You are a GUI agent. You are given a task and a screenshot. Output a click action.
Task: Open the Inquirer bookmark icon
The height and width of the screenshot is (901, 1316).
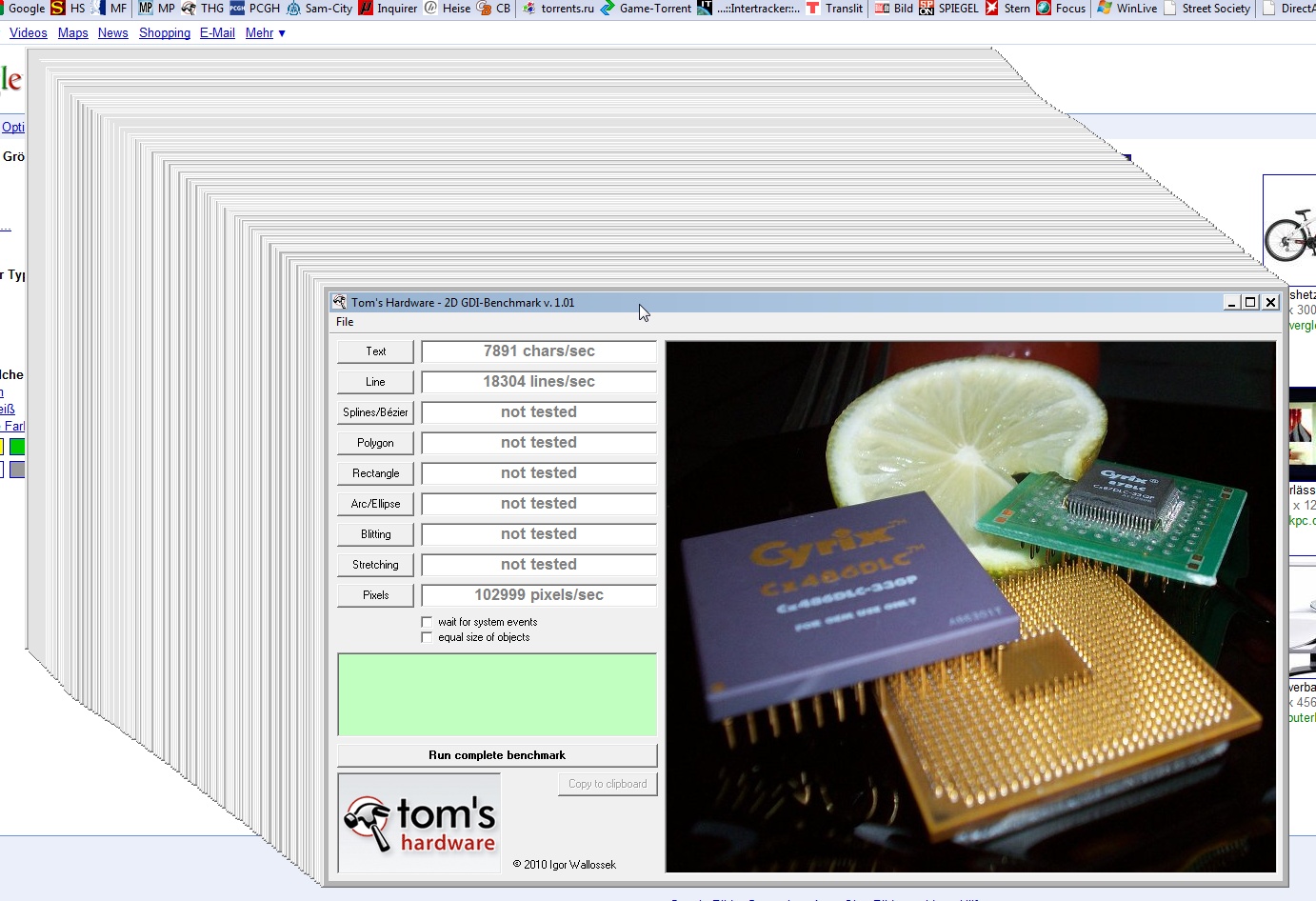coord(366,8)
